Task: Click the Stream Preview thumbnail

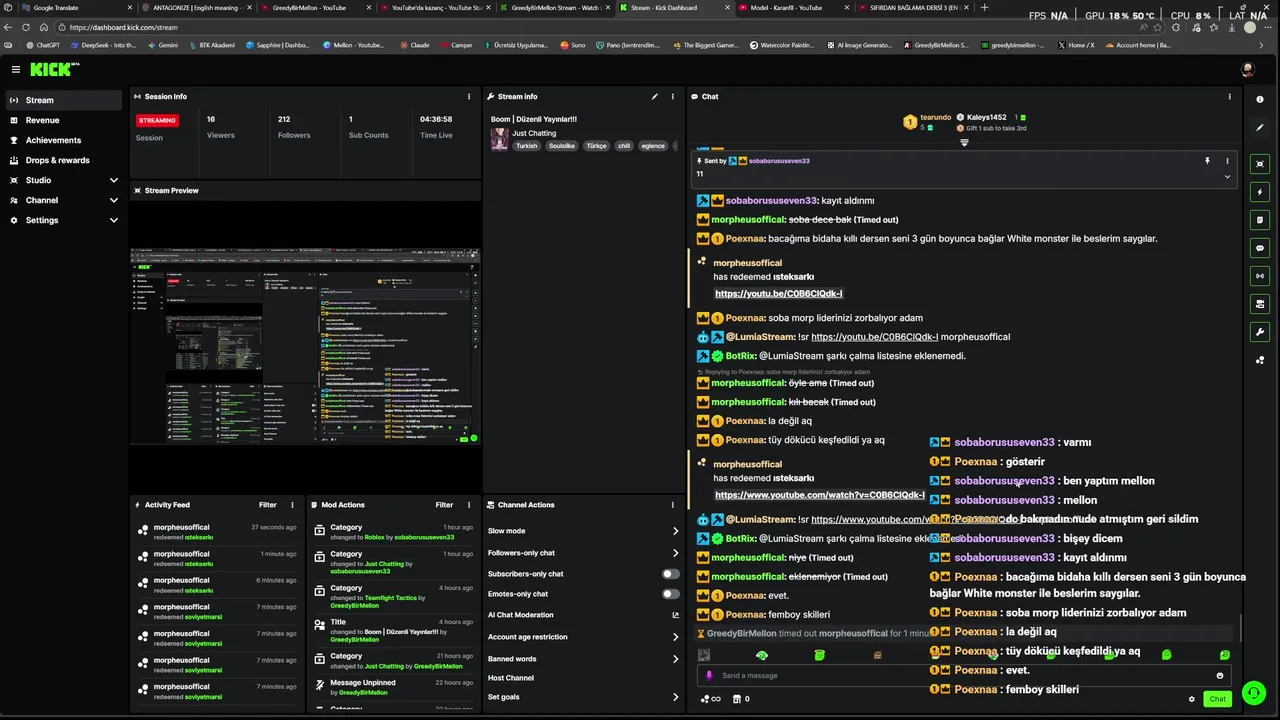Action: tap(305, 346)
